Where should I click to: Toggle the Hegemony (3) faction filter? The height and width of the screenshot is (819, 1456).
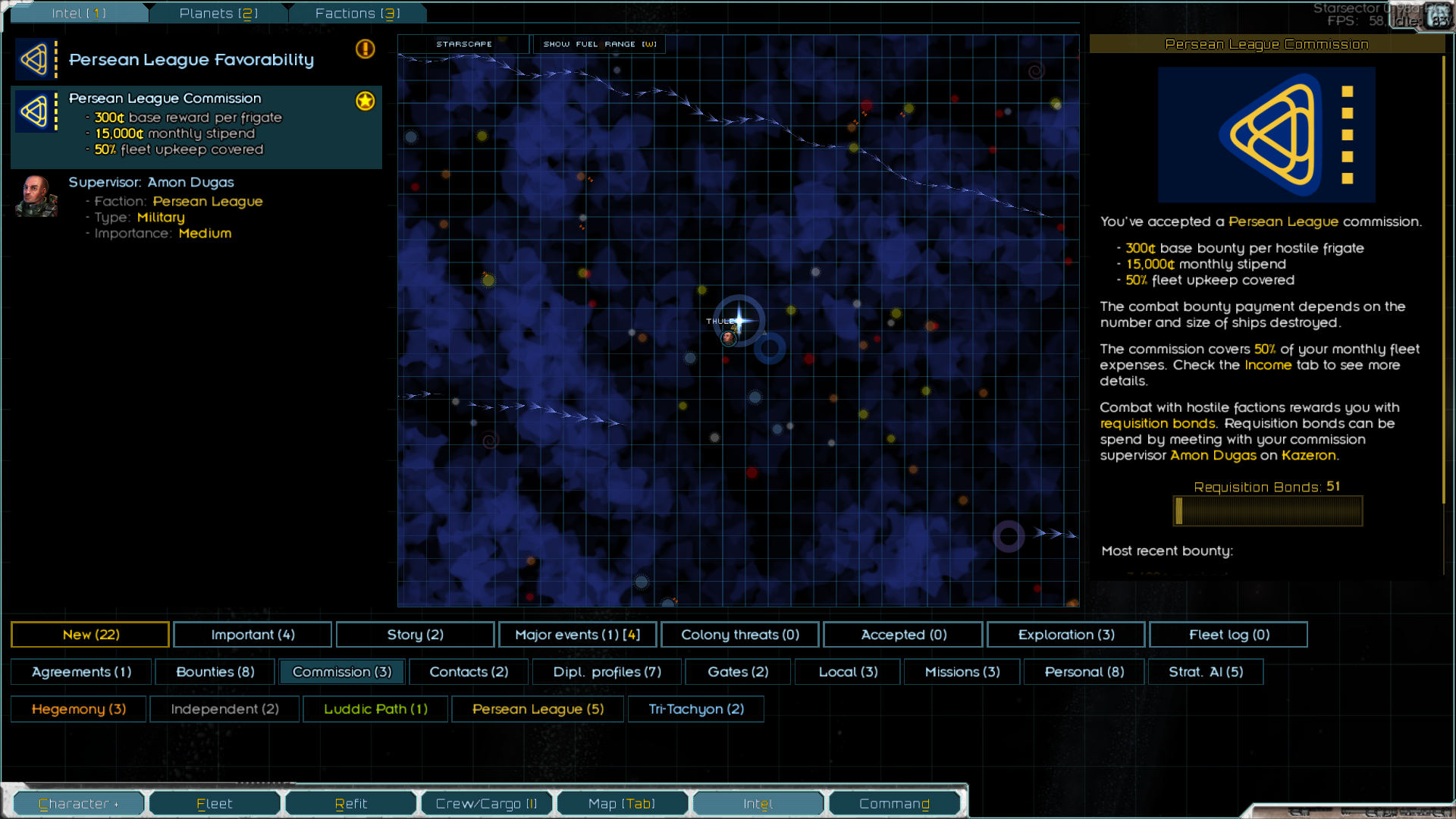click(x=78, y=709)
